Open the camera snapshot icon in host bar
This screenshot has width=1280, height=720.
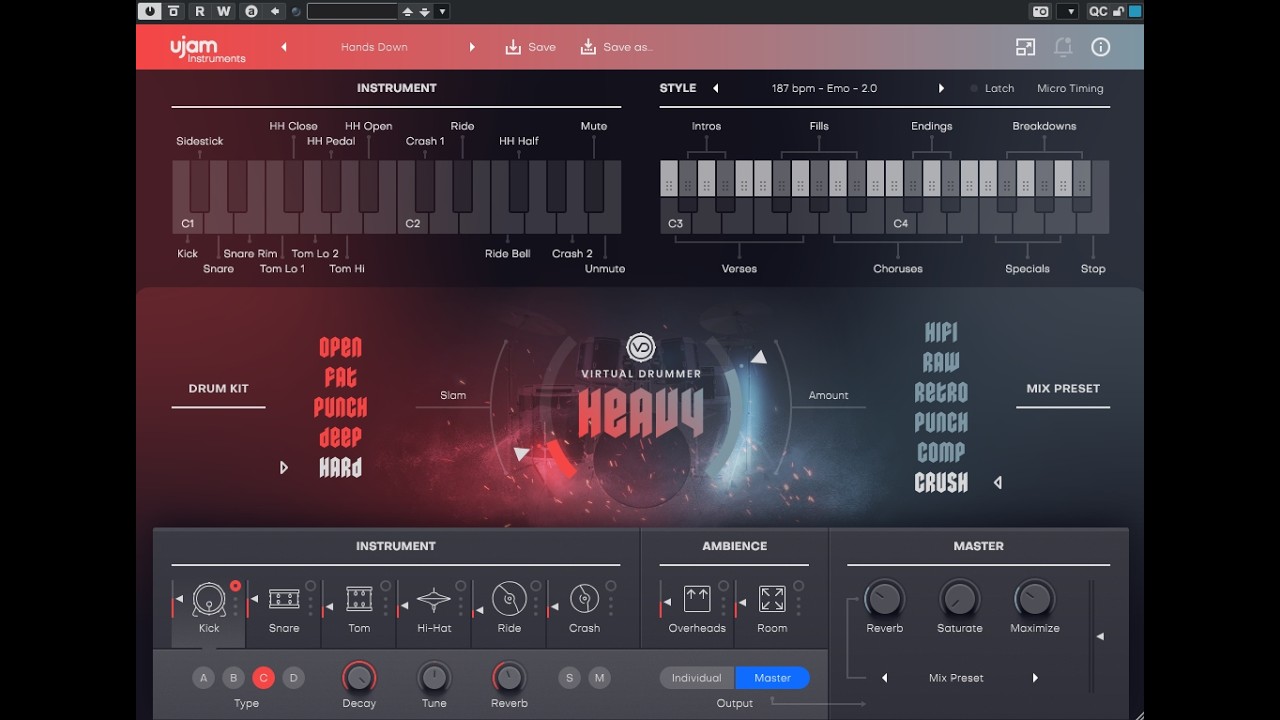tap(1041, 11)
